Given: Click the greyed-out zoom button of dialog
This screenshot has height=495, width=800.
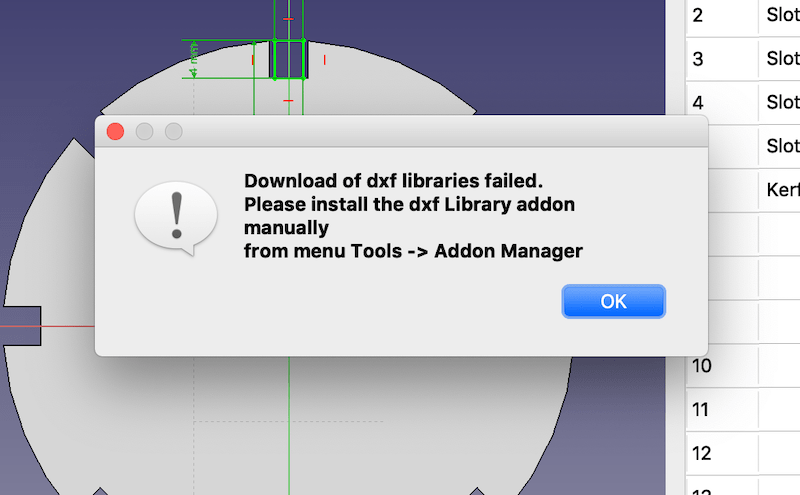Looking at the screenshot, I should point(173,132).
